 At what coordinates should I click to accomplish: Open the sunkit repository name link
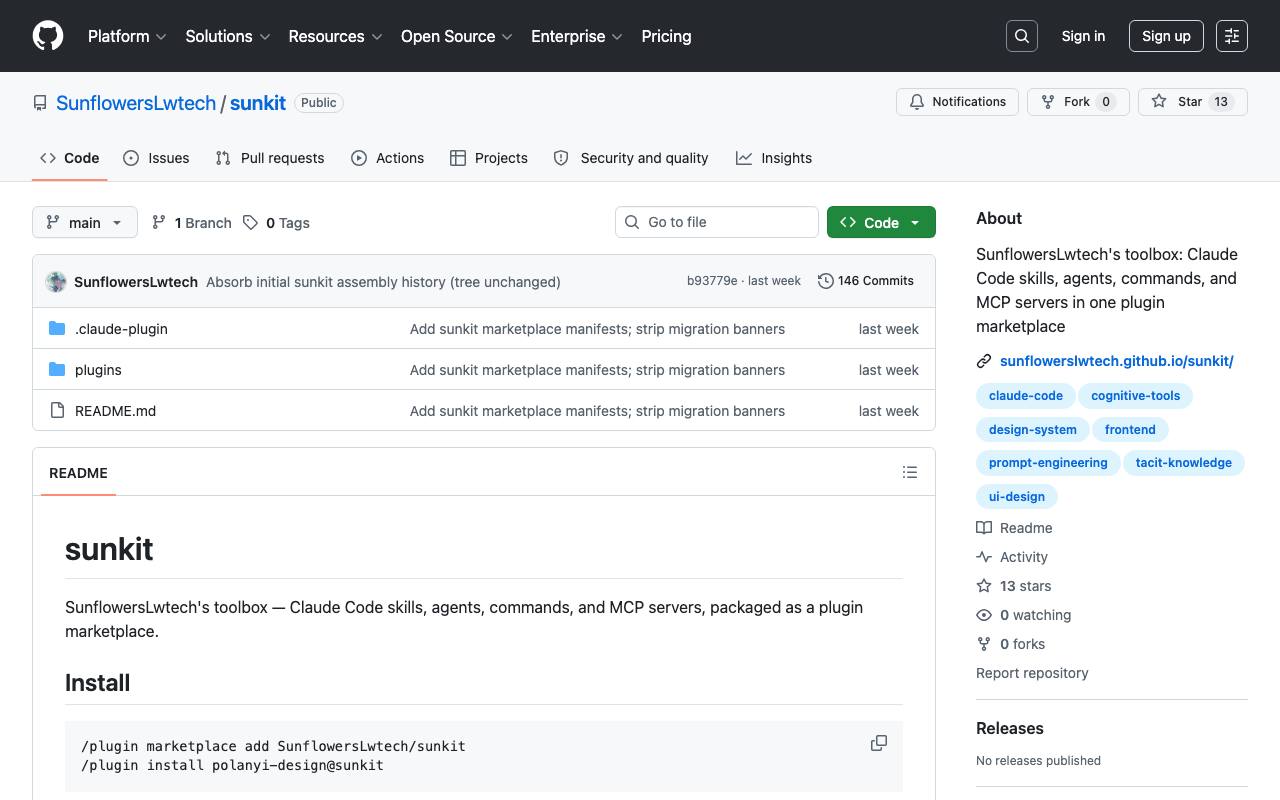pos(258,103)
